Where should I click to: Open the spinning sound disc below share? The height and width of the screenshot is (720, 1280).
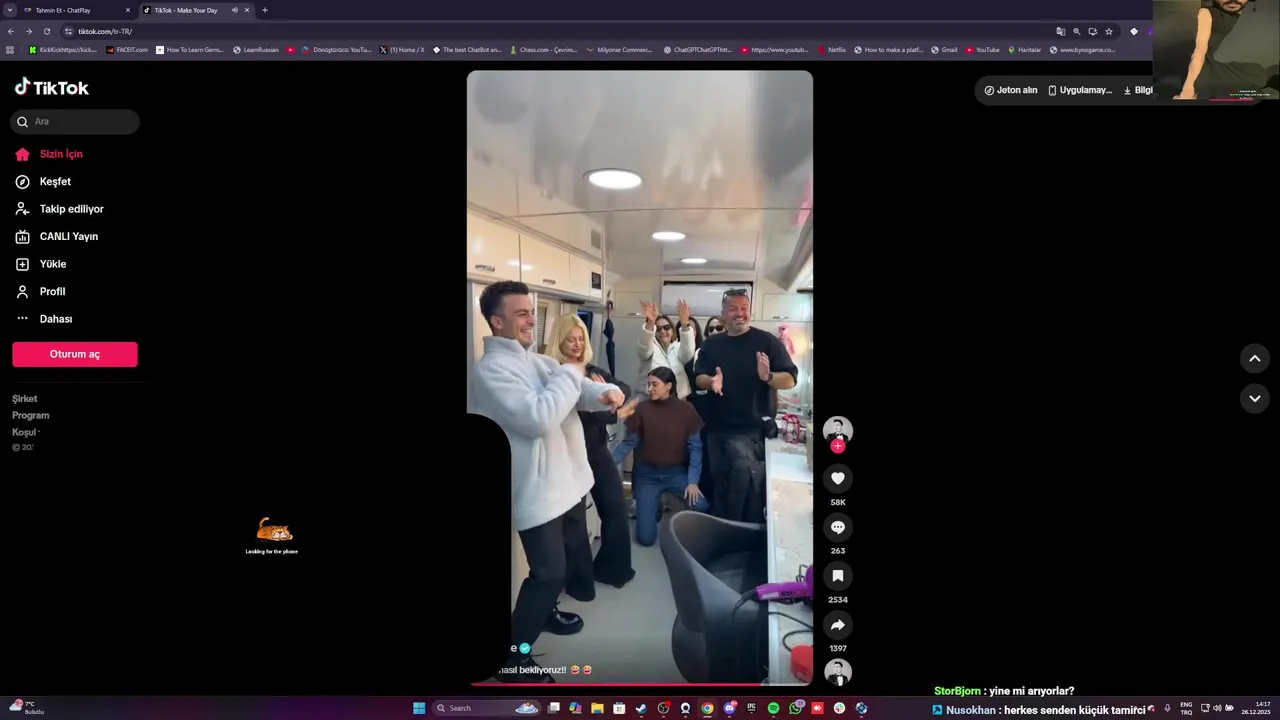pos(838,672)
